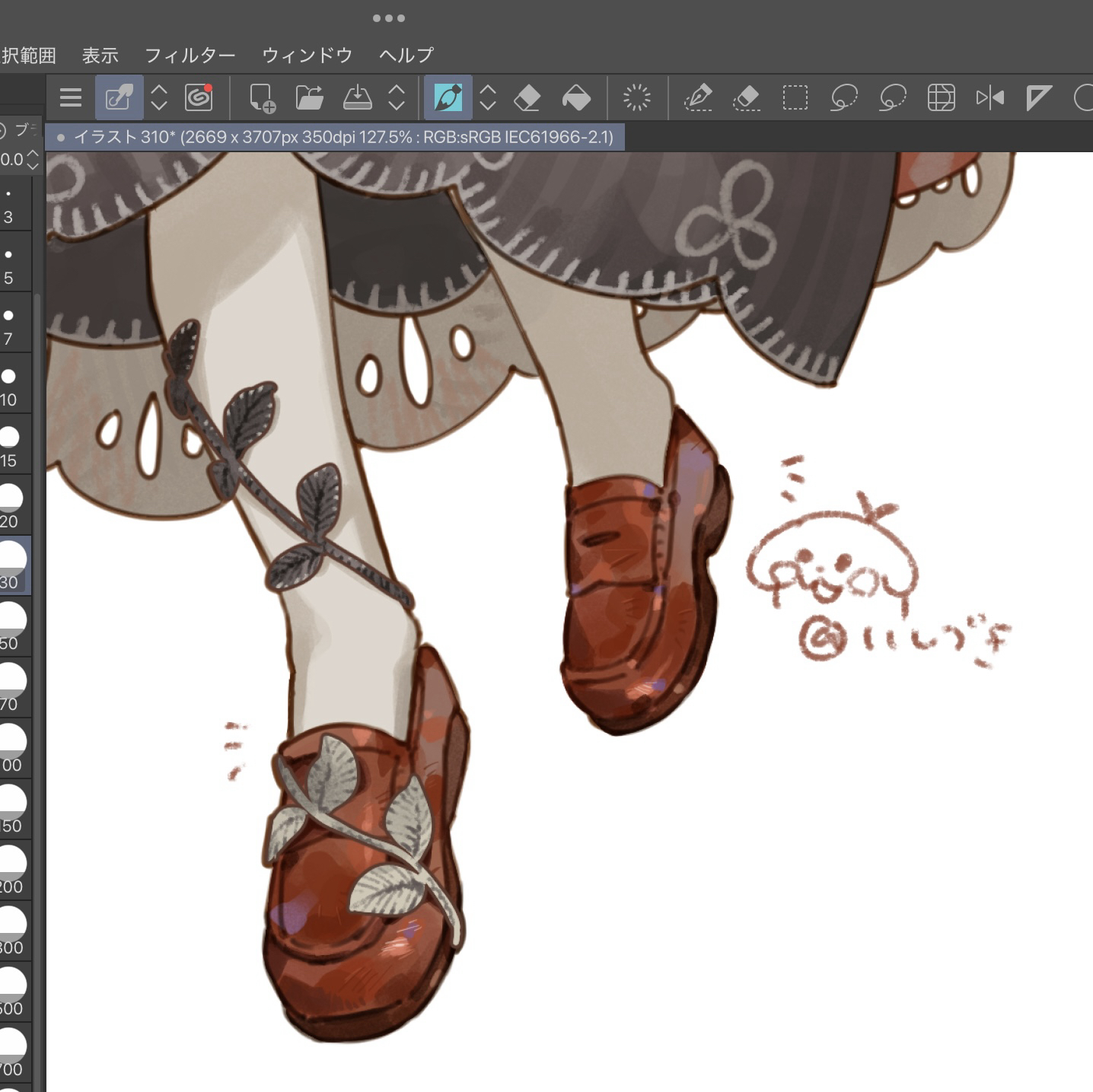Toggle the Flip horizontal mirror icon
The width and height of the screenshot is (1093, 1092).
click(989, 97)
